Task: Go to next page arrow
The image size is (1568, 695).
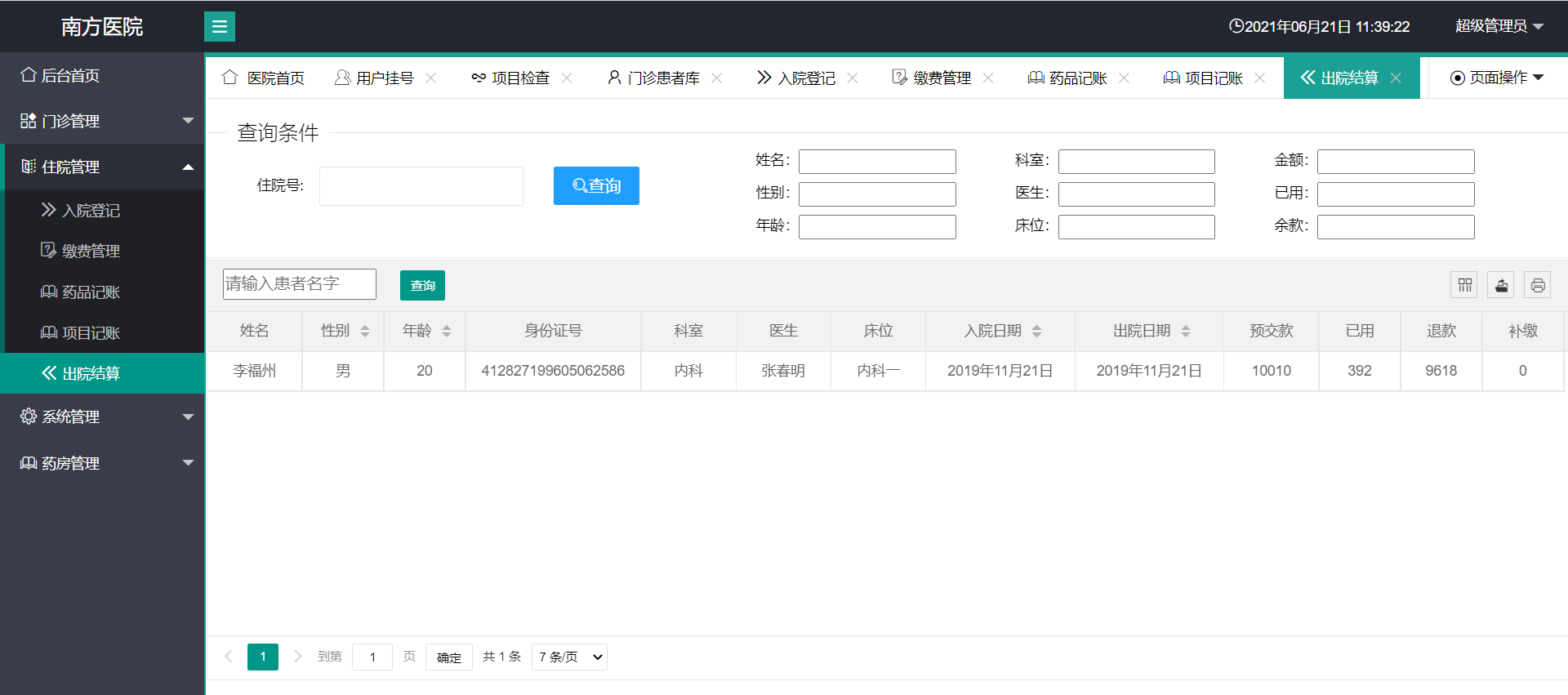Action: [x=298, y=657]
